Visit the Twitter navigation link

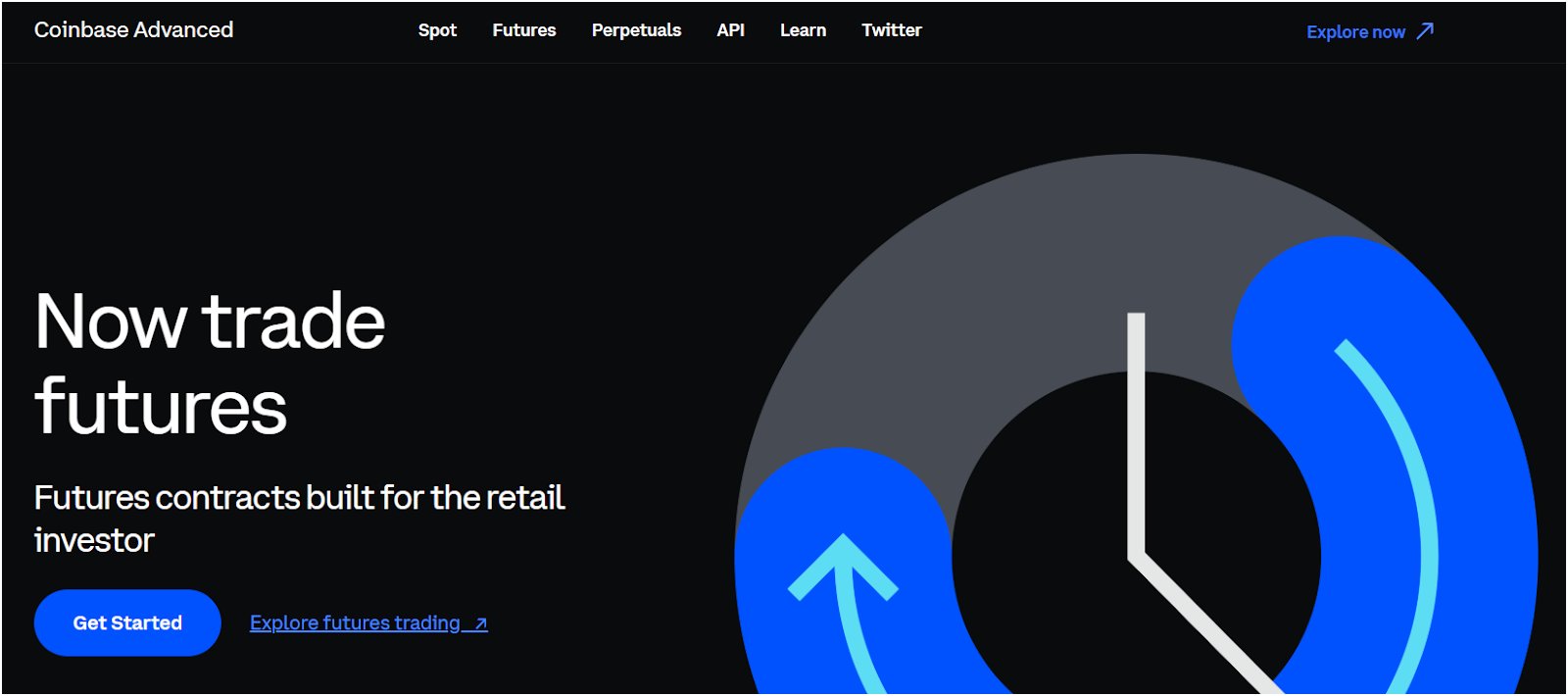click(x=892, y=30)
